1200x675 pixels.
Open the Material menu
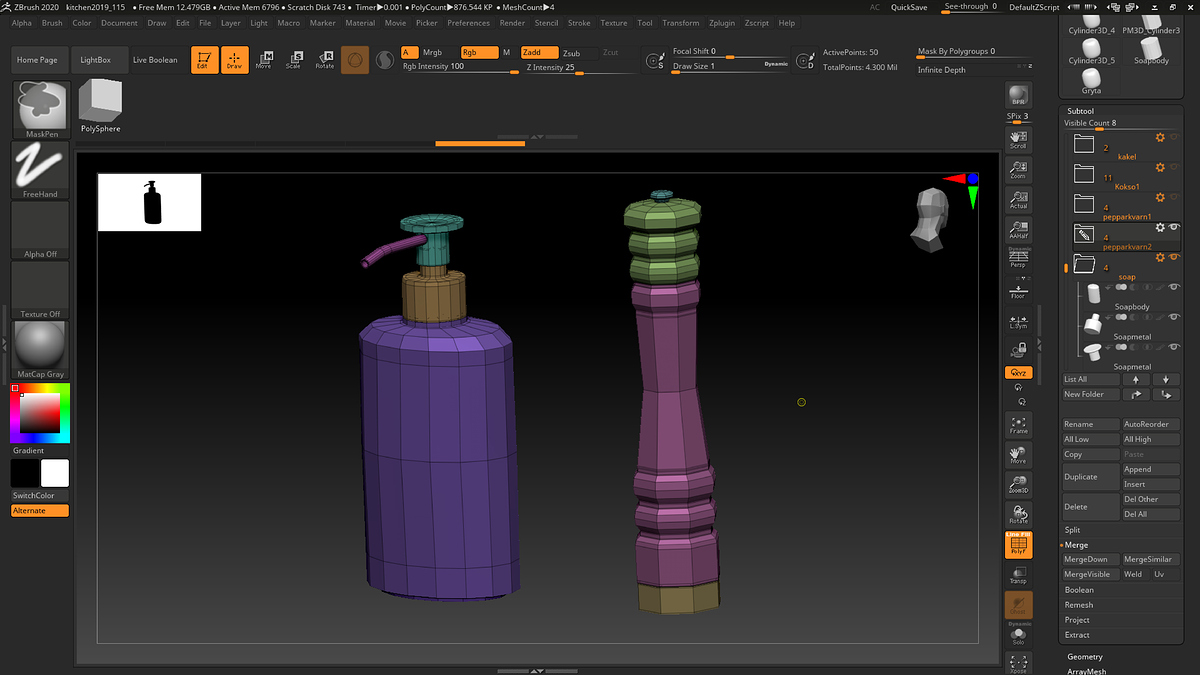[x=360, y=23]
